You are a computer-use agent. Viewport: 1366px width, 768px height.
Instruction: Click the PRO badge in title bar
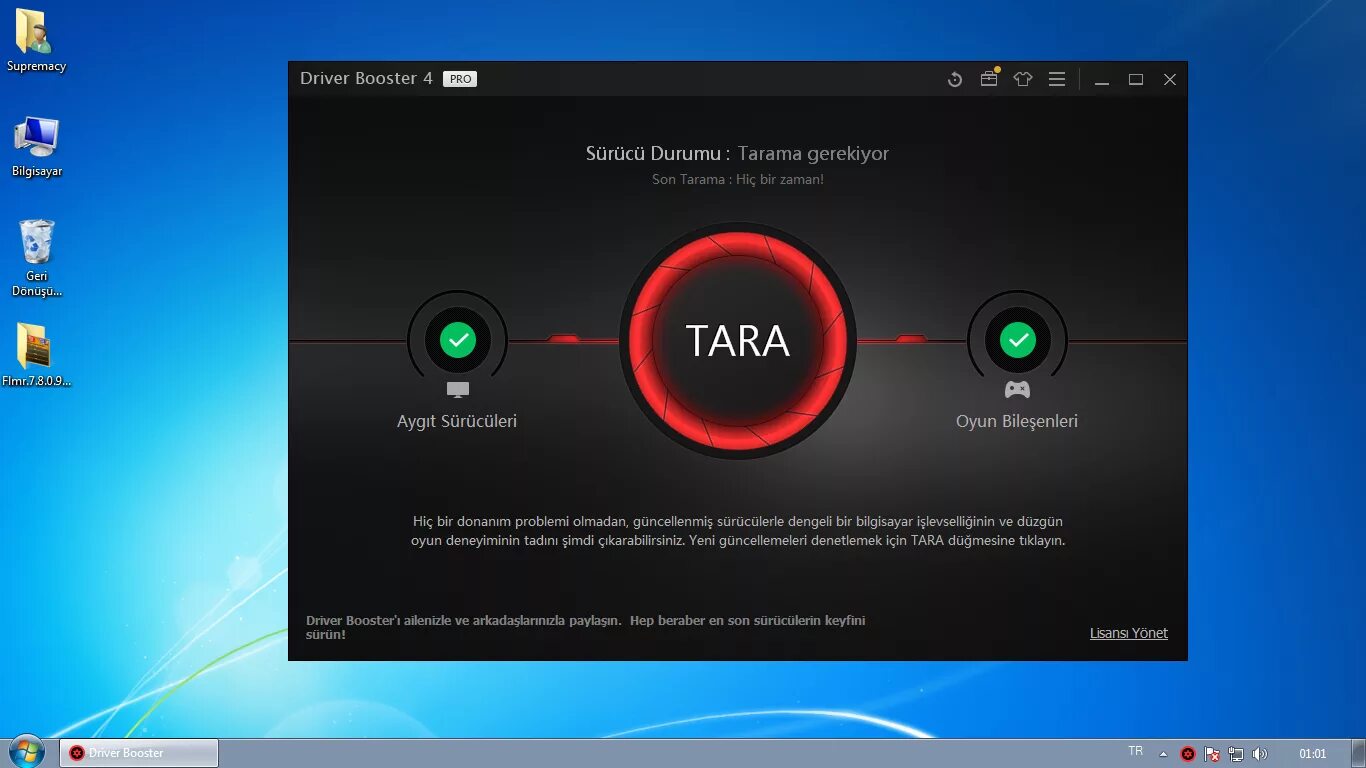pos(460,79)
